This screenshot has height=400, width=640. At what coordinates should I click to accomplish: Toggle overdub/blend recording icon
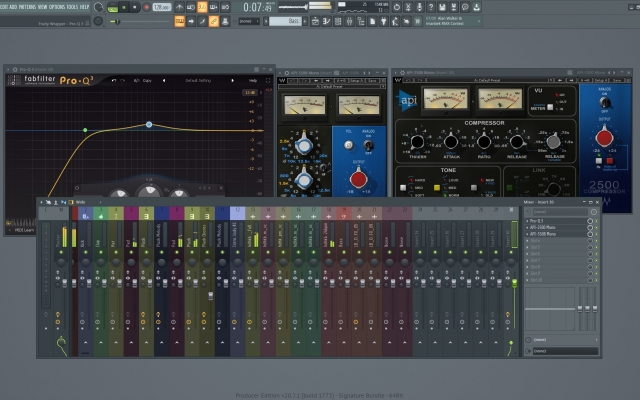213,7
